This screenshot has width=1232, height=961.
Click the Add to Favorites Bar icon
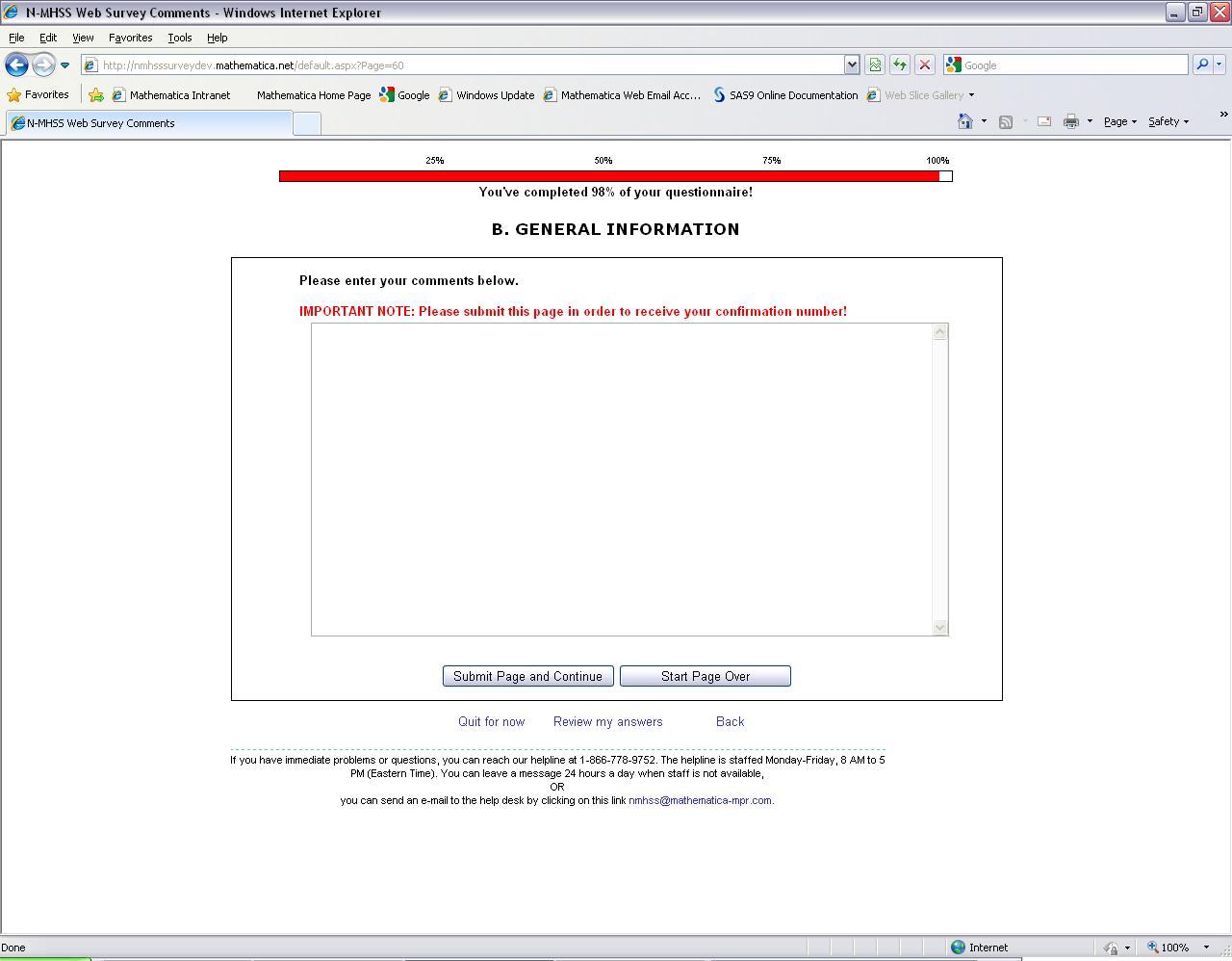(x=96, y=94)
